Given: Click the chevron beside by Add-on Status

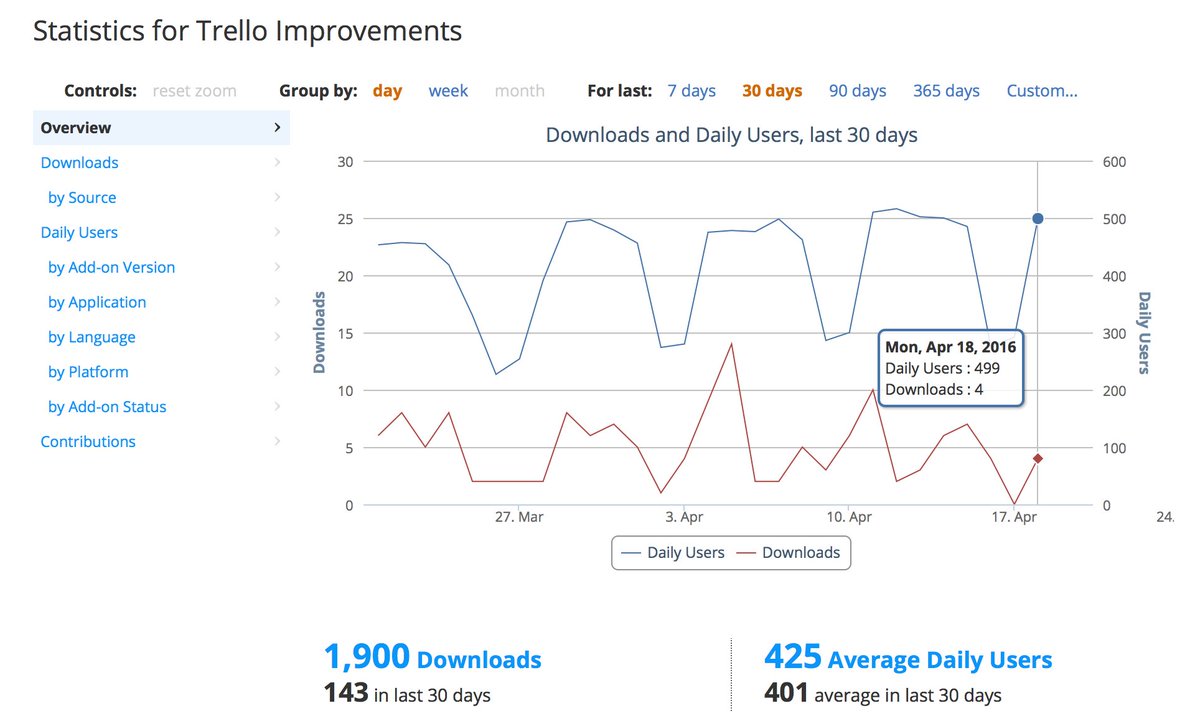Looking at the screenshot, I should click(x=277, y=407).
